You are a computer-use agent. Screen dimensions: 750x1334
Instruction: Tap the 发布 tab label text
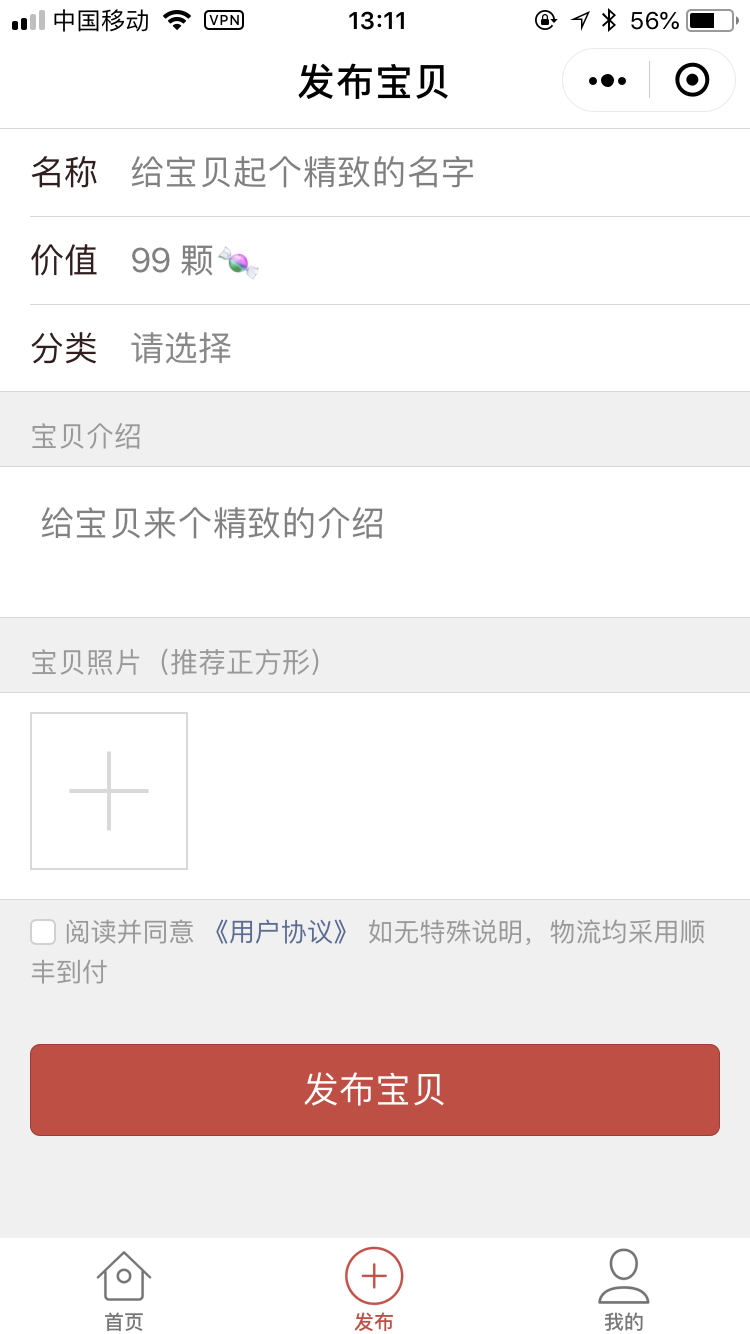(374, 1321)
